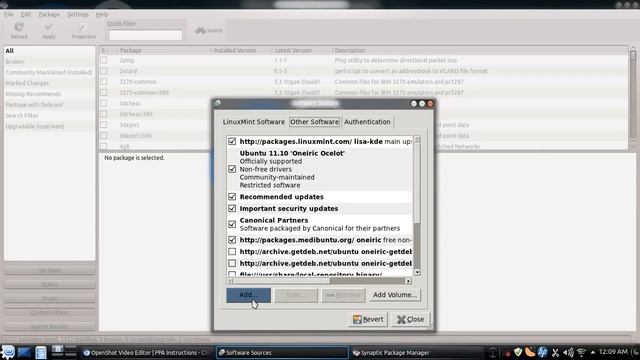The image size is (640, 360).
Task: Click the Quick filter input field
Action: 145,35
